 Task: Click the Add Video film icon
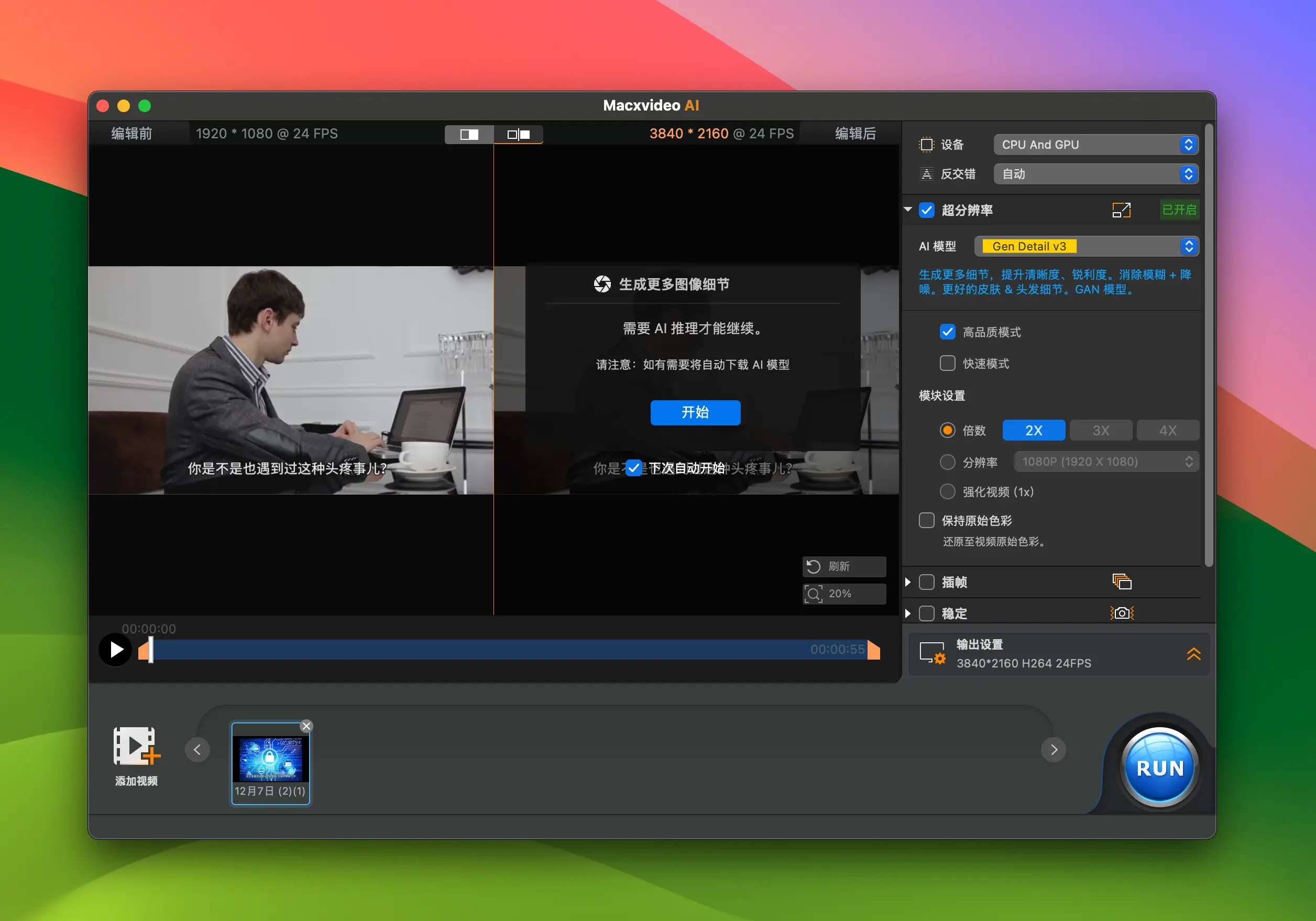tap(136, 745)
